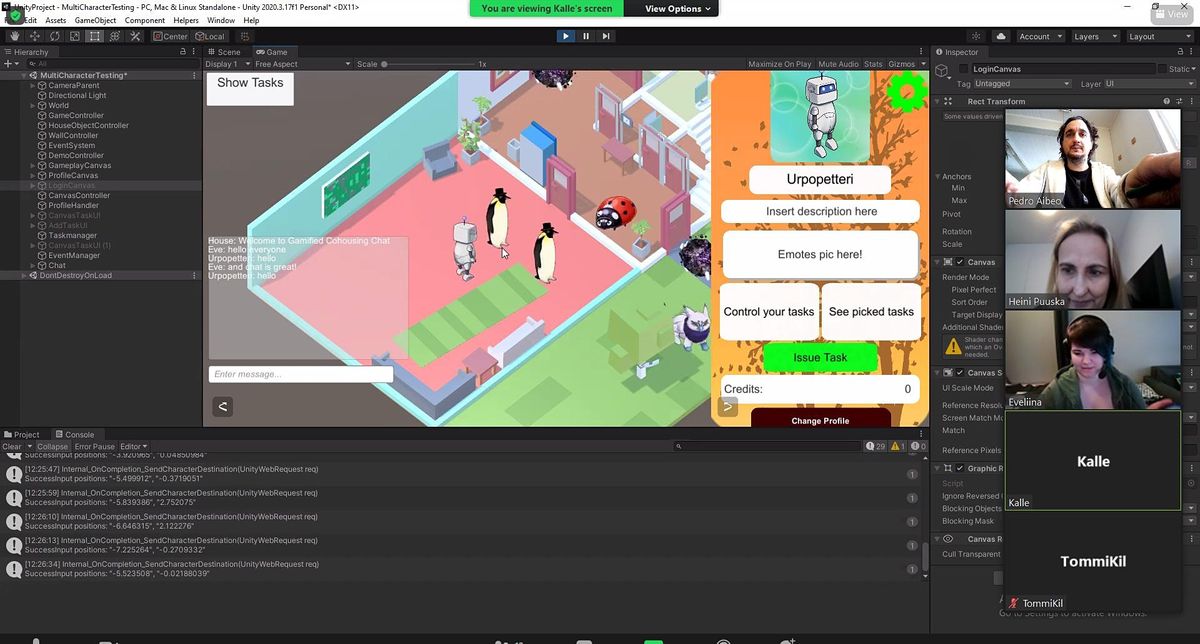Image resolution: width=1200 pixels, height=644 pixels.
Task: Select the Move tool
Action: [x=33, y=36]
